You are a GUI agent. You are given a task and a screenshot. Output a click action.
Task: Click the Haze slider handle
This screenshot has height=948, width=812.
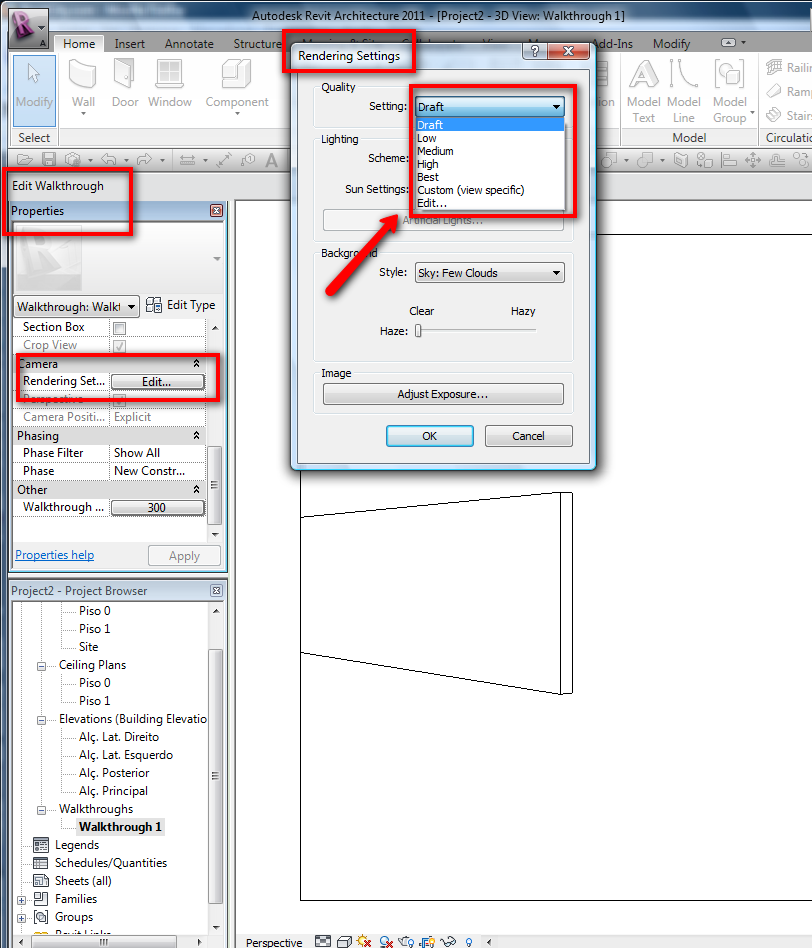click(x=418, y=331)
